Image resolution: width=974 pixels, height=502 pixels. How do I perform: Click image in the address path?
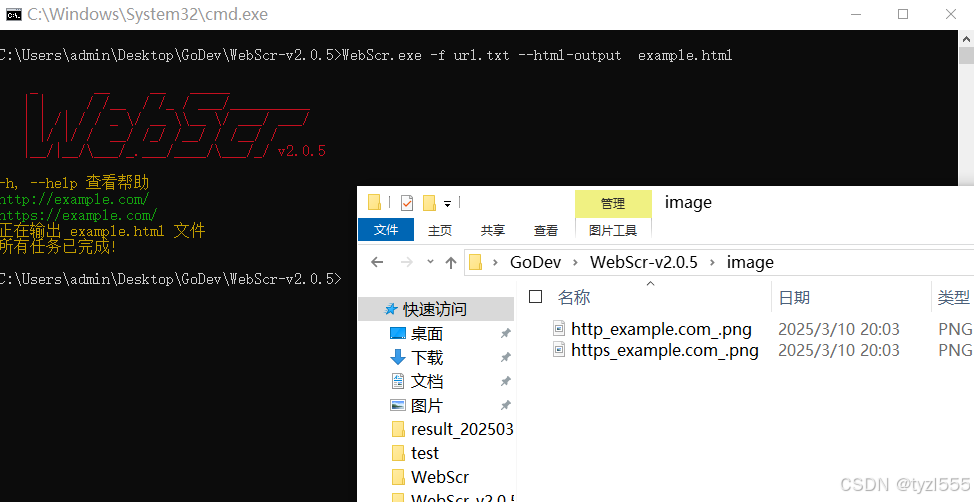pos(750,262)
